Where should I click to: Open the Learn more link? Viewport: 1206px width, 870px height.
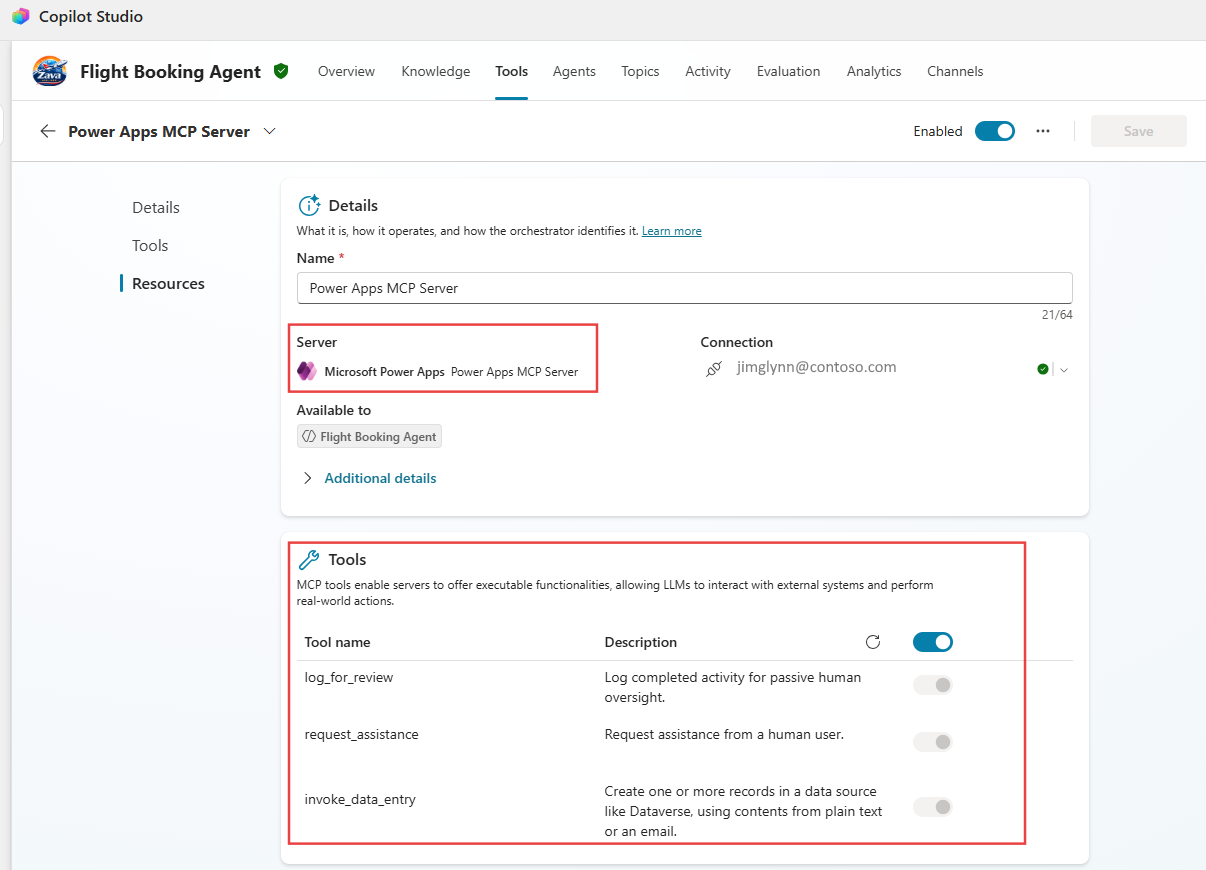[671, 230]
